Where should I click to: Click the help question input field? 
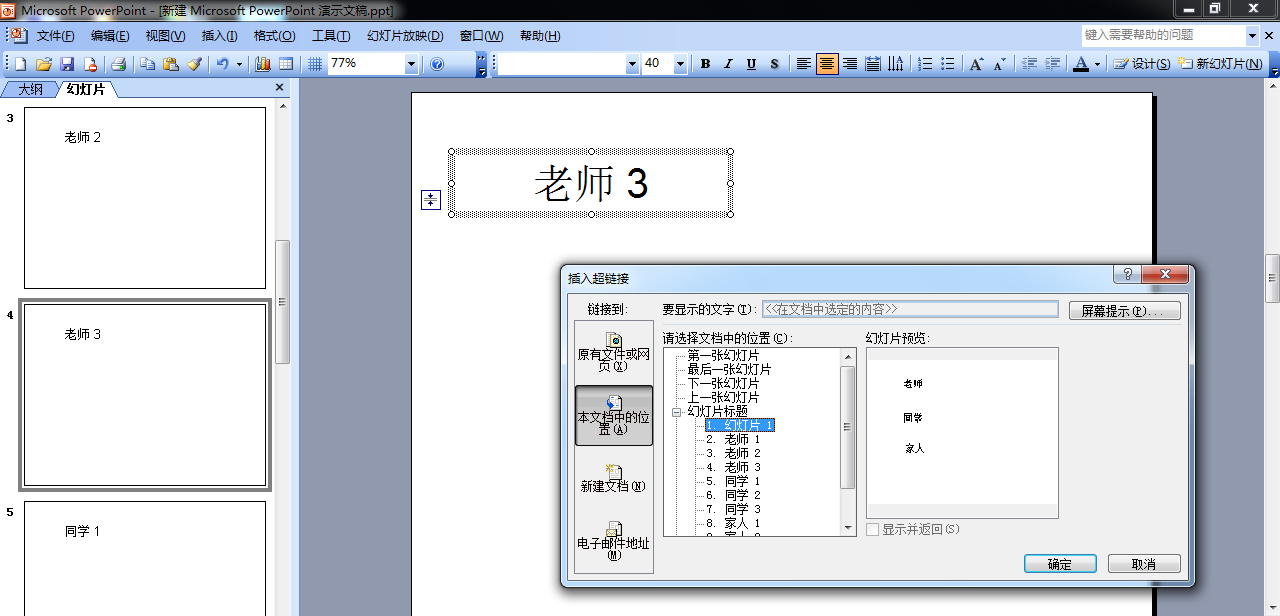tap(1164, 35)
